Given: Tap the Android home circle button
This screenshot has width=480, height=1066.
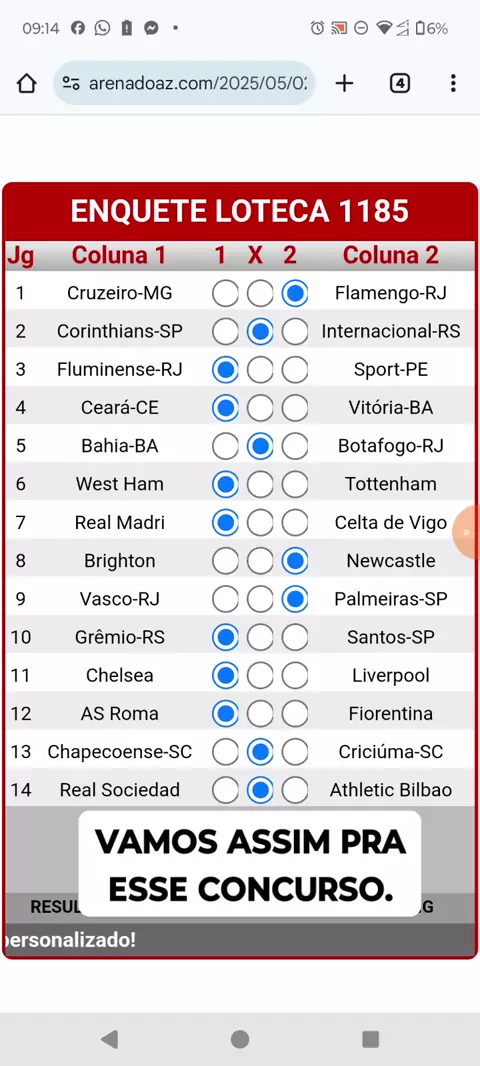Looking at the screenshot, I should click(x=240, y=1039).
